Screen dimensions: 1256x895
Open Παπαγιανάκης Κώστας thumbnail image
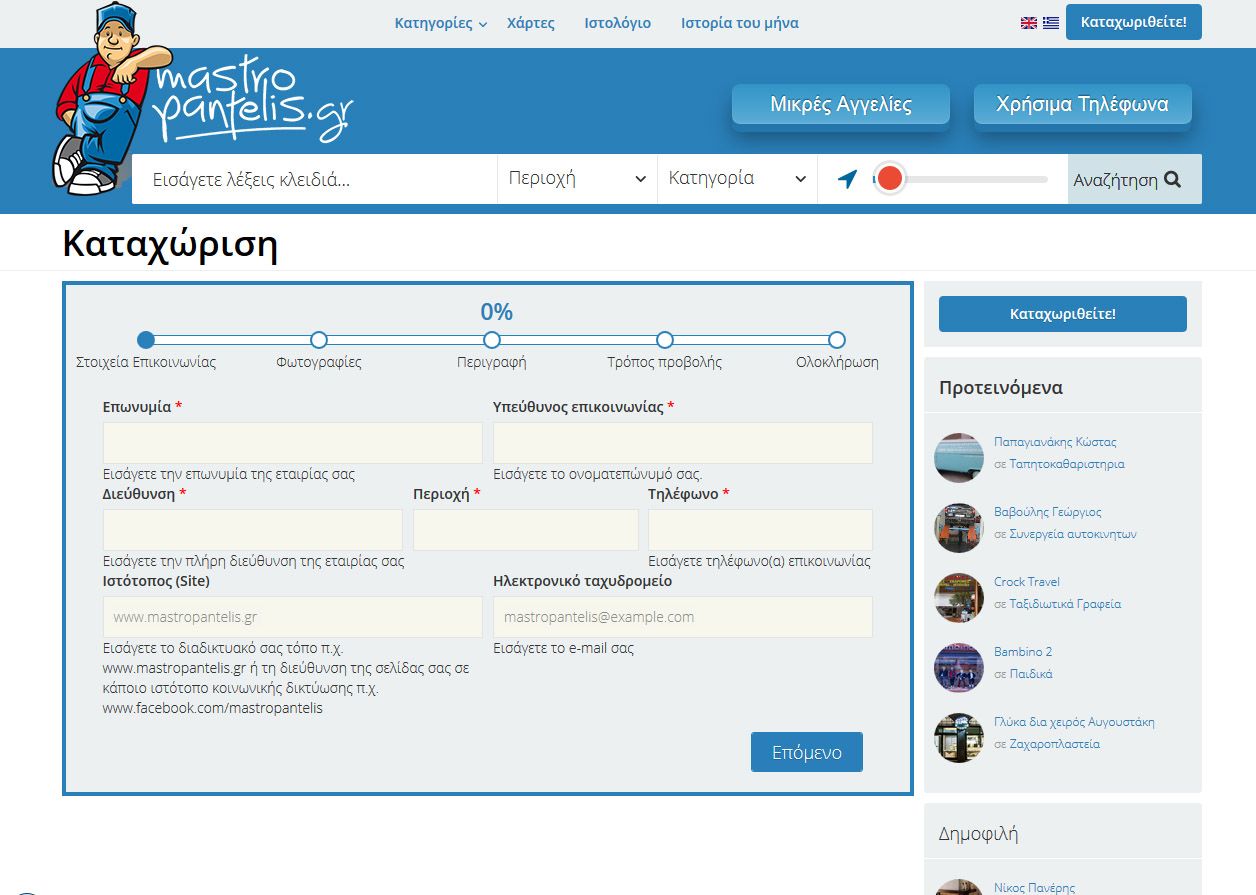click(x=959, y=458)
